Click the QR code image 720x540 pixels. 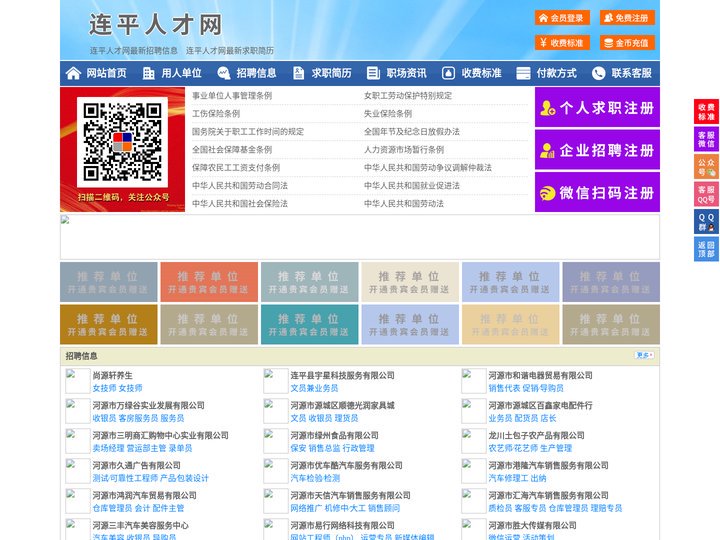coord(122,142)
